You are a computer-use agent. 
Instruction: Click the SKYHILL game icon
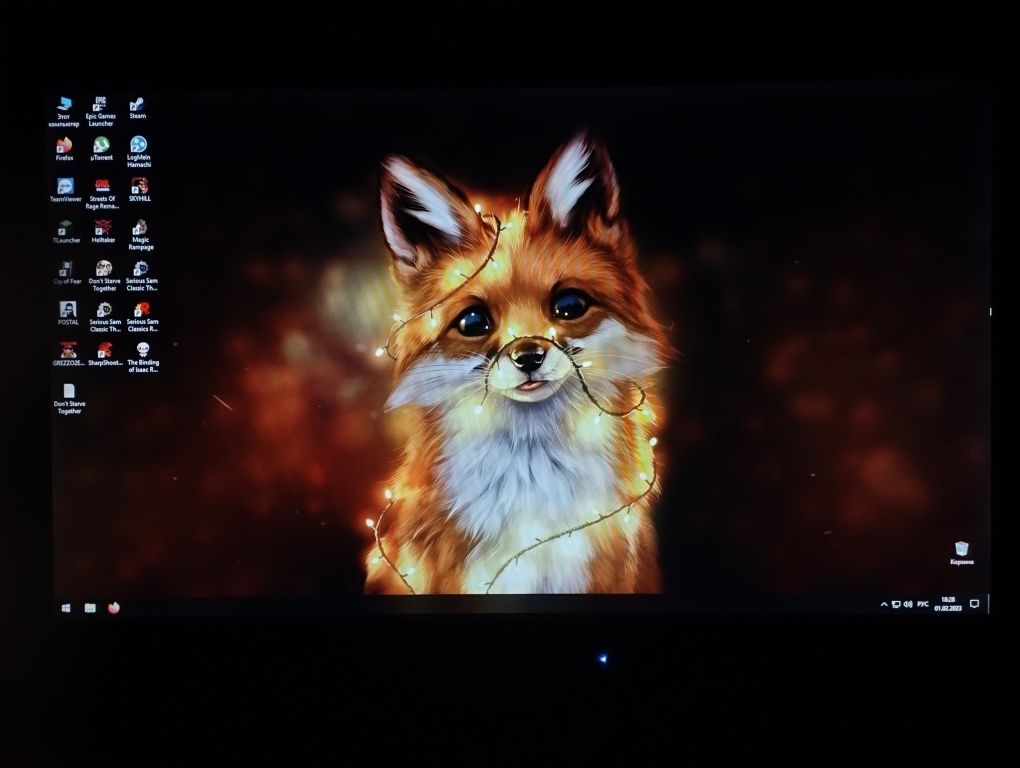[140, 190]
